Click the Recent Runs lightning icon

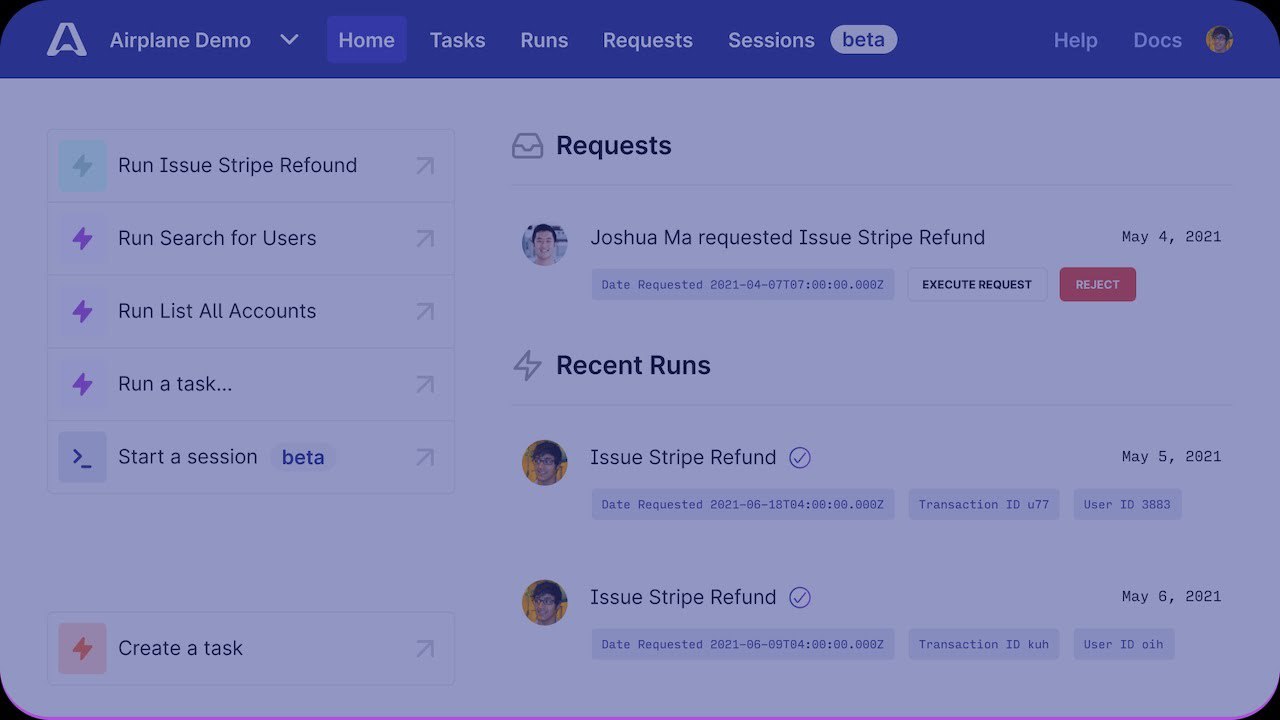527,366
